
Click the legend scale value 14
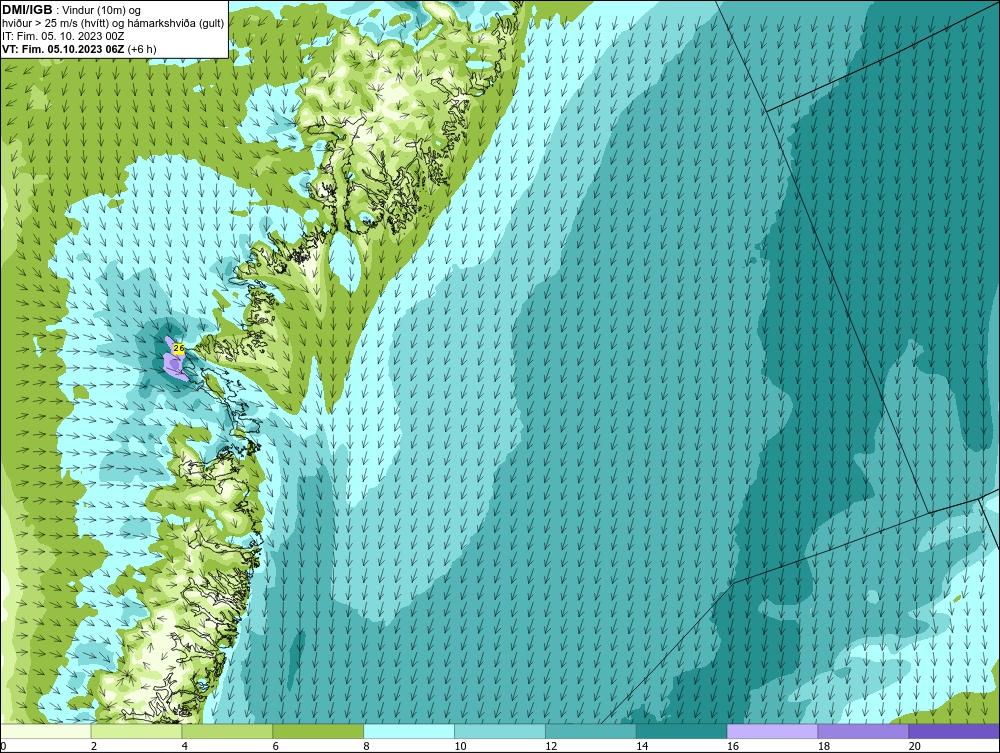click(x=642, y=746)
